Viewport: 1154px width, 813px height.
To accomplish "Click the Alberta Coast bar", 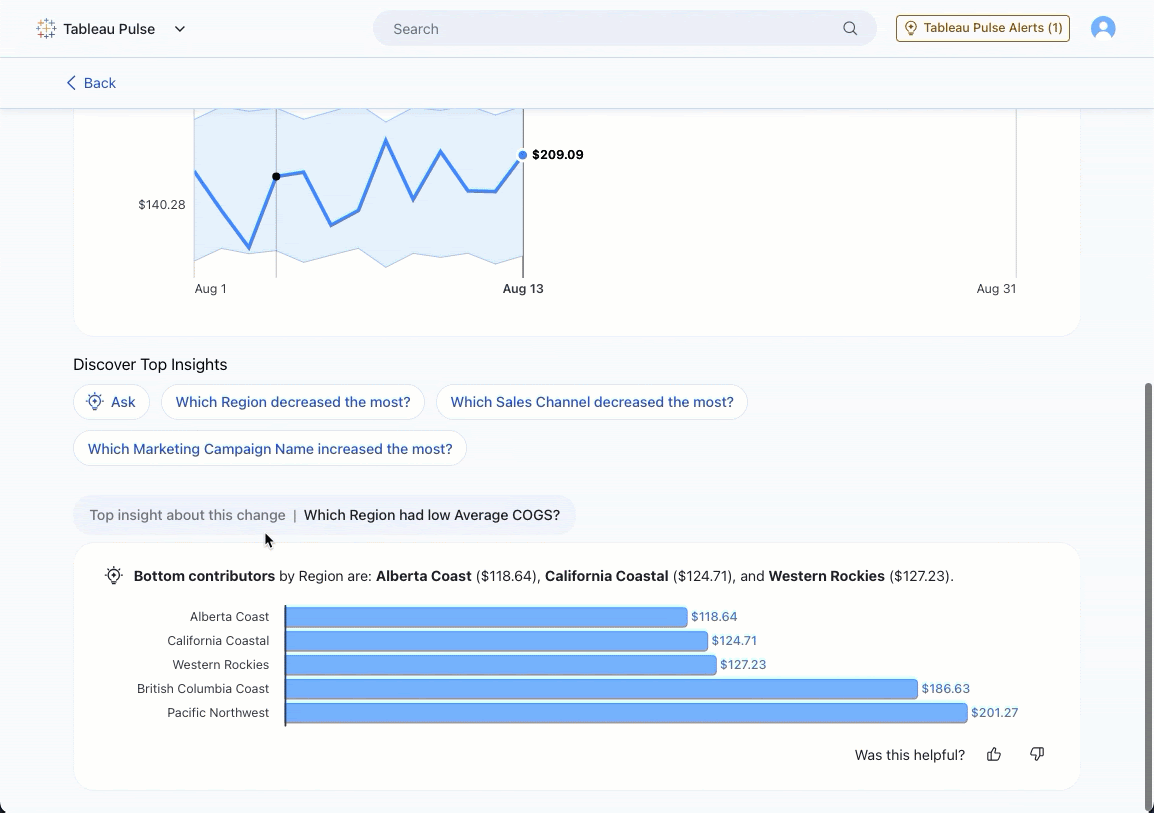I will [x=485, y=616].
